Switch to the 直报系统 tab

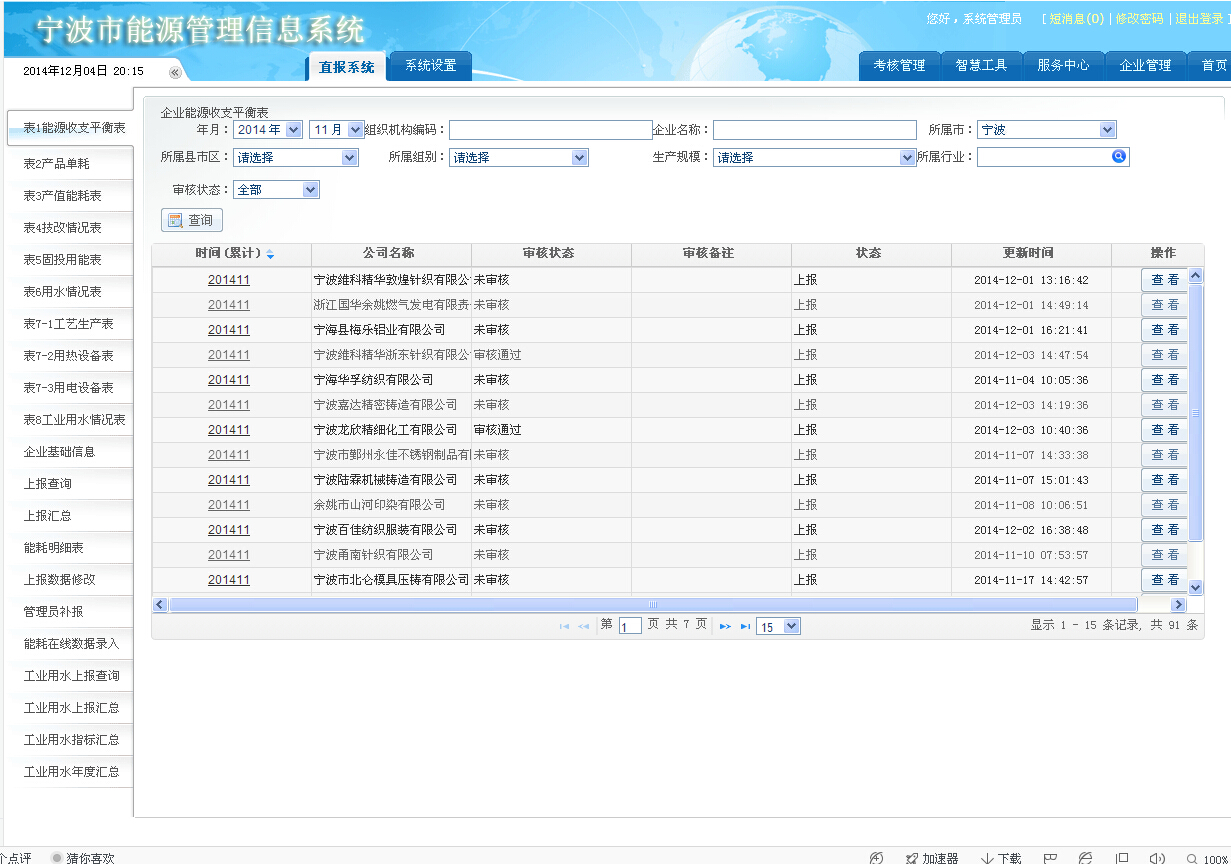coord(346,67)
